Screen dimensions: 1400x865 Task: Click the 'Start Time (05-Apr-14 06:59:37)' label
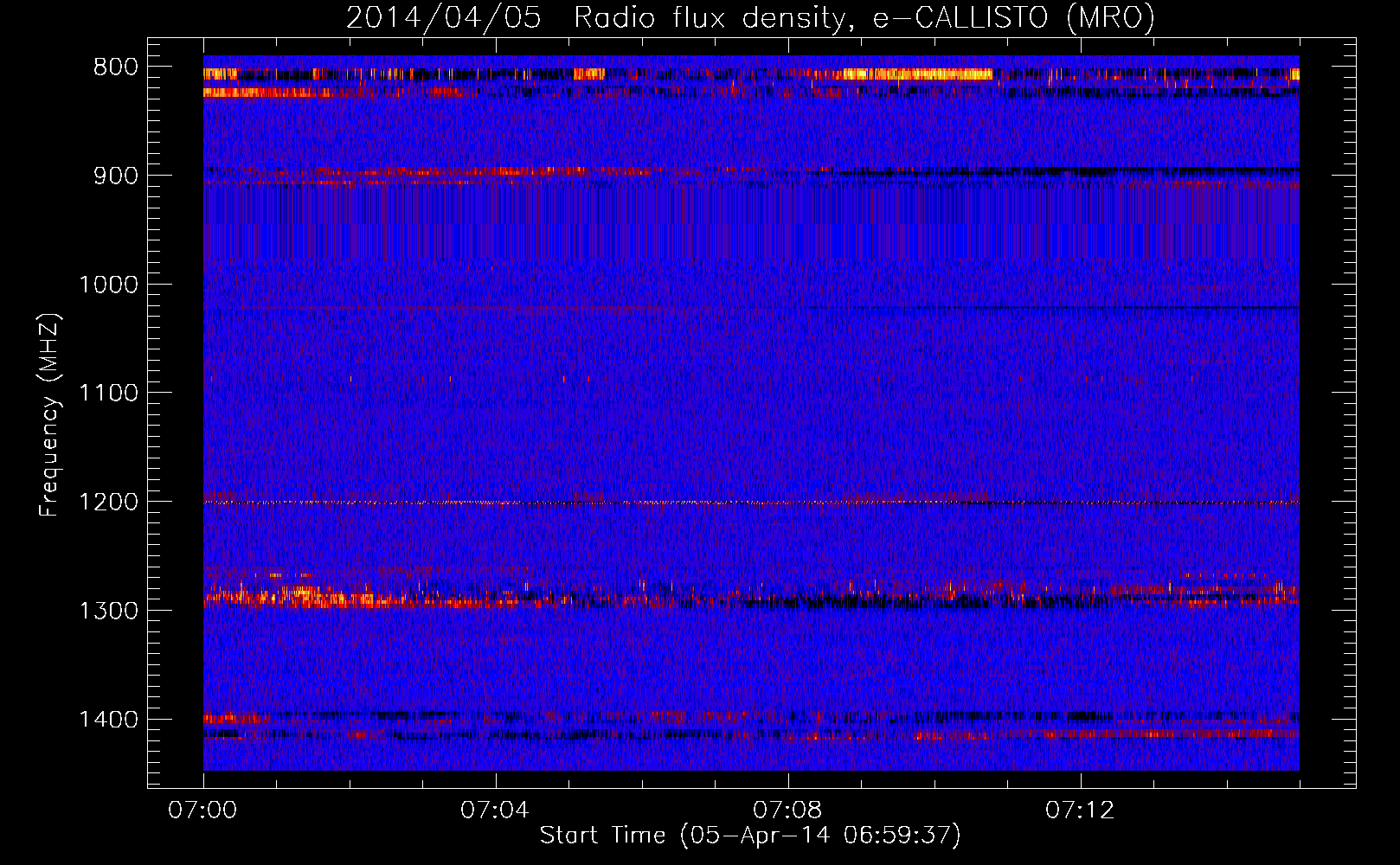click(x=750, y=836)
